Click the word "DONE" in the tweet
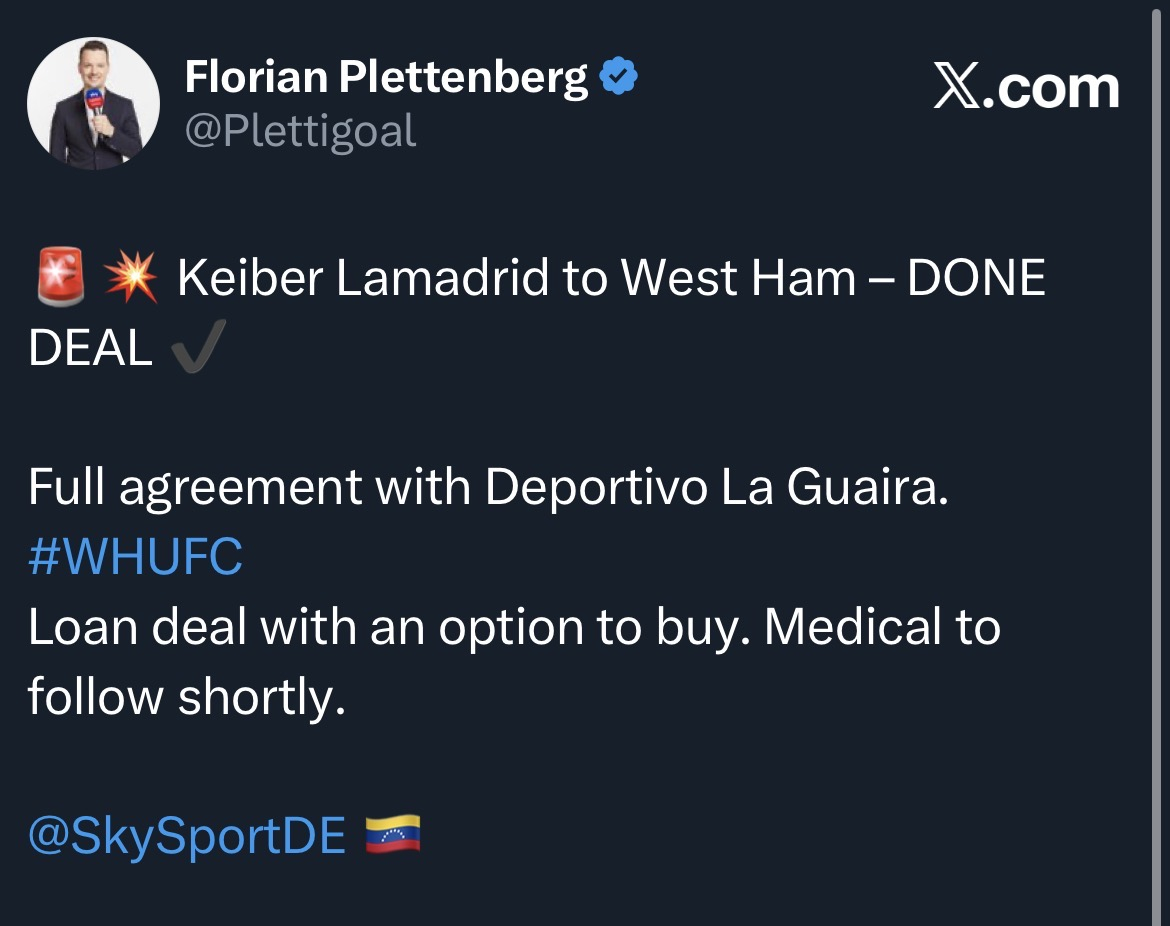This screenshot has width=1170, height=926. coord(975,280)
